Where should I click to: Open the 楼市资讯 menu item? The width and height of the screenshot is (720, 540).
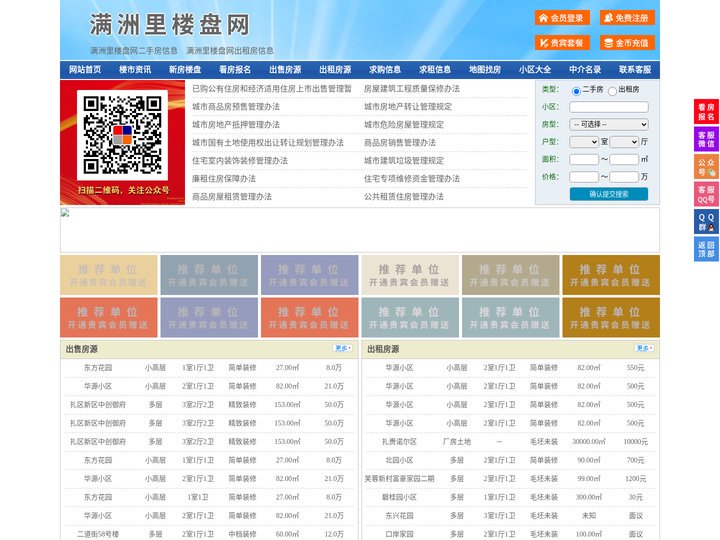(x=135, y=70)
